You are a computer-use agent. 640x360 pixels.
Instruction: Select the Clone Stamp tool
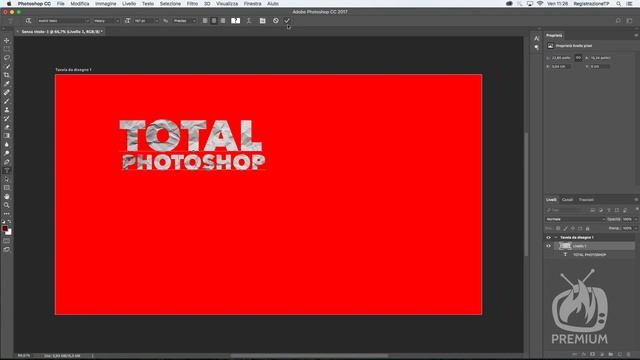click(x=7, y=110)
